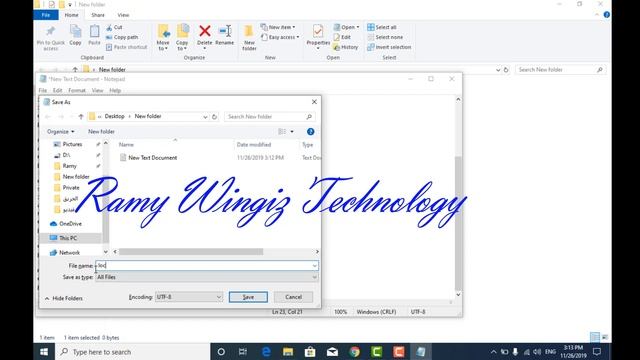The width and height of the screenshot is (640, 360).
Task: Click the red Delete icon
Action: coord(205,31)
